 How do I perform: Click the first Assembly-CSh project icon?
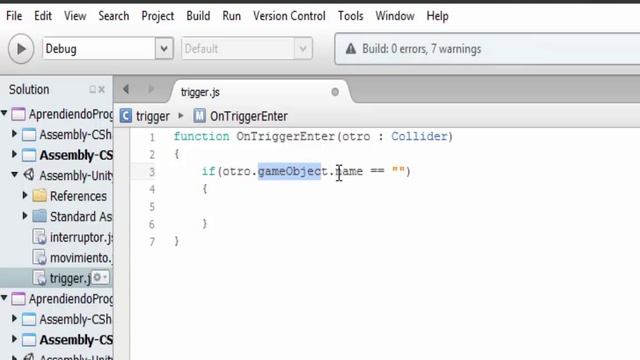tap(29, 135)
